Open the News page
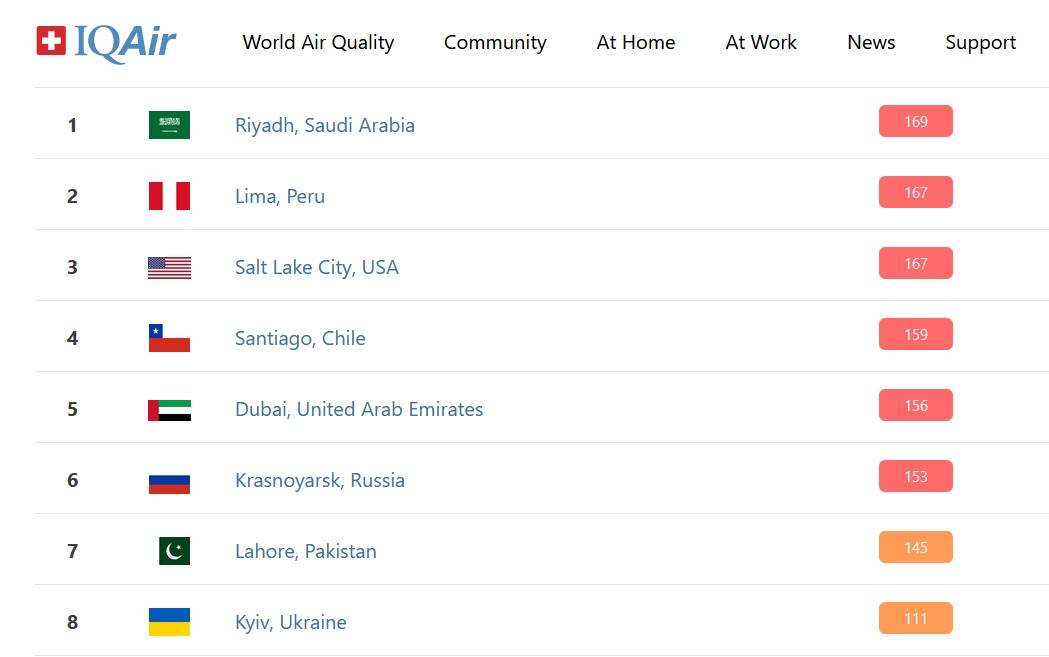This screenshot has width=1049, height=657. (871, 43)
